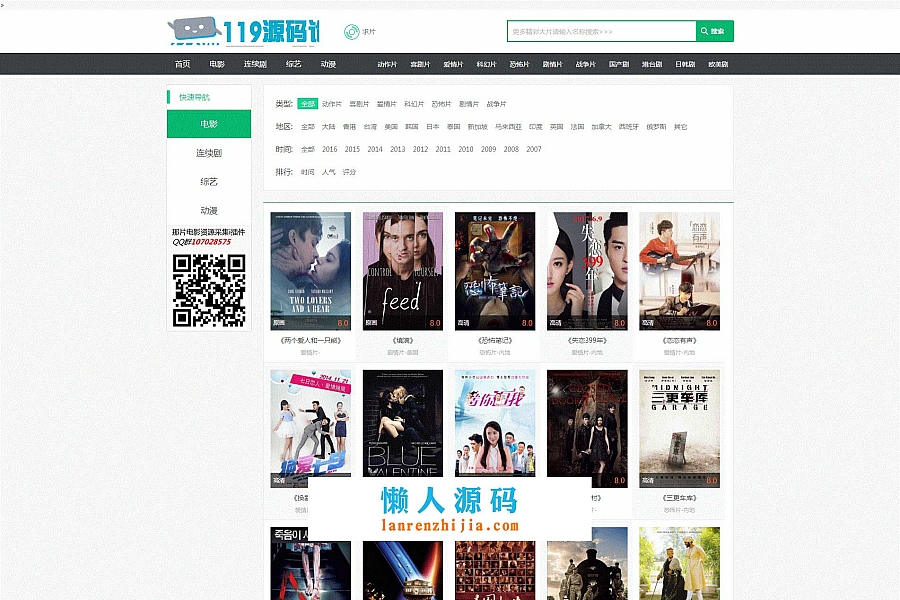Sort by 人气 in the 排行 row
The image size is (900, 600).
328,172
